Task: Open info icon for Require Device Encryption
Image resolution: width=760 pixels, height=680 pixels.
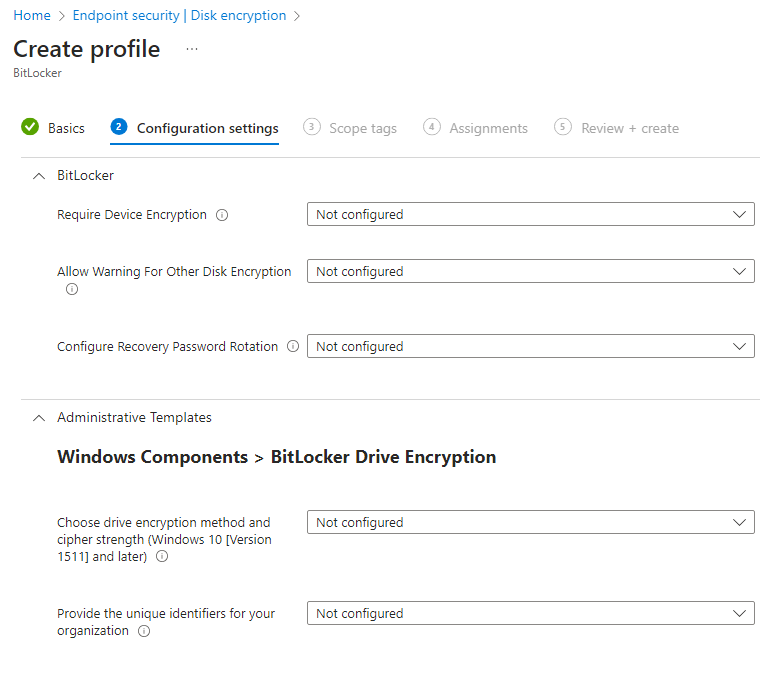Action: tap(222, 215)
